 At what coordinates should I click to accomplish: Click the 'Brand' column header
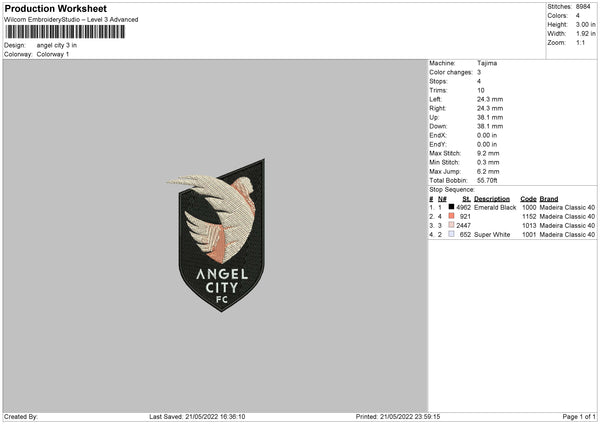pyautogui.click(x=549, y=199)
